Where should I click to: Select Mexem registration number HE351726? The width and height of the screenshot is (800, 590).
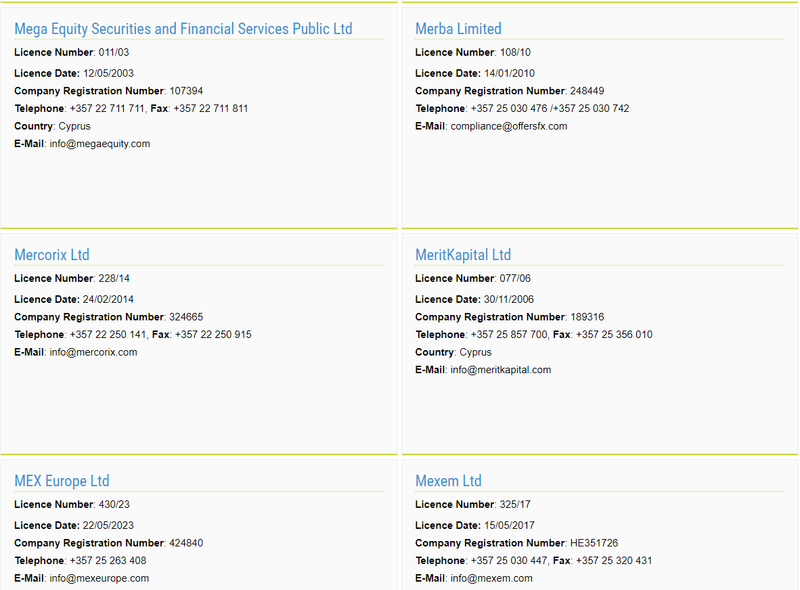594,543
